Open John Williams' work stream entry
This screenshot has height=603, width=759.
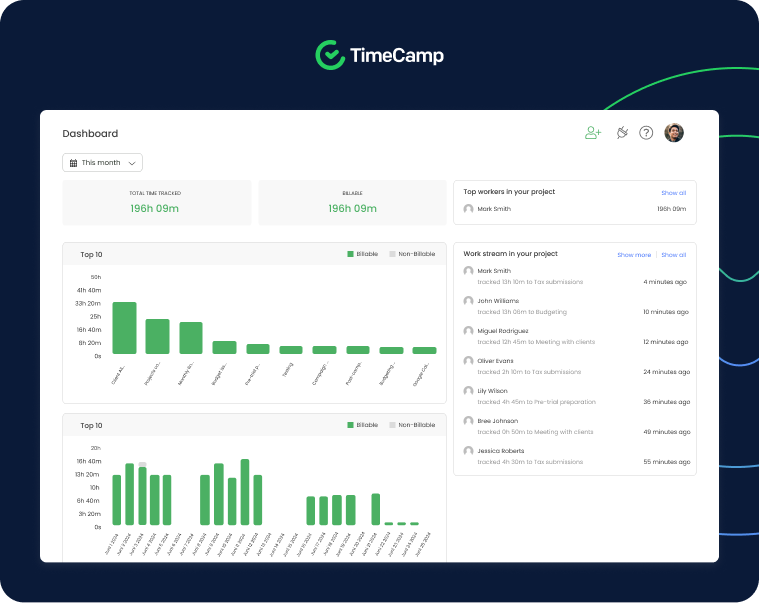498,301
